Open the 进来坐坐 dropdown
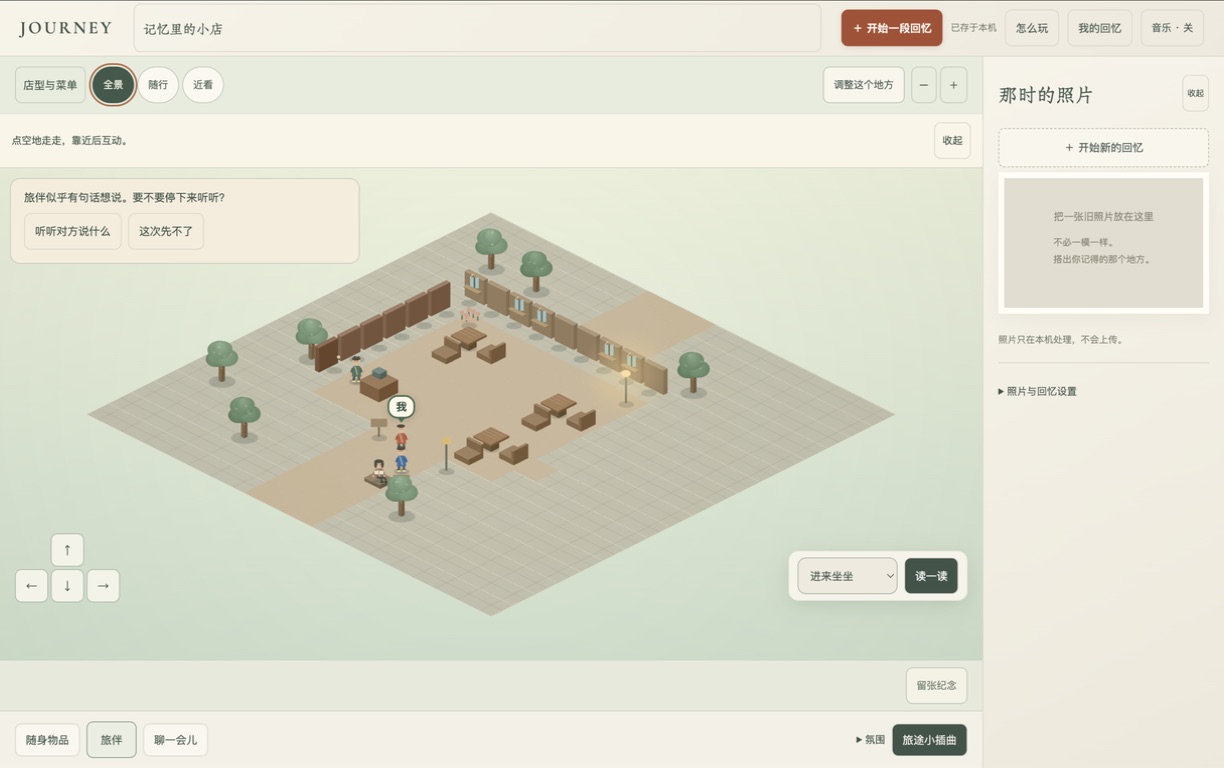This screenshot has width=1224, height=768. click(847, 576)
